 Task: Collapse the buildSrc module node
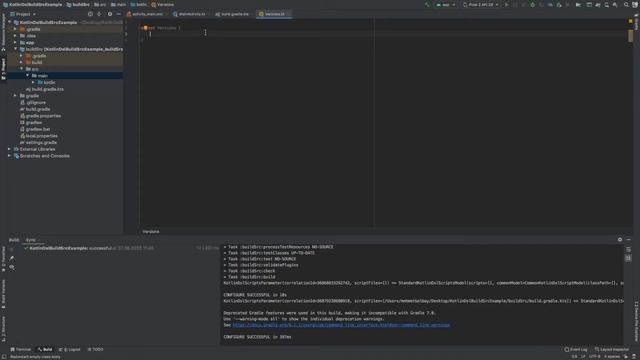coord(16,49)
